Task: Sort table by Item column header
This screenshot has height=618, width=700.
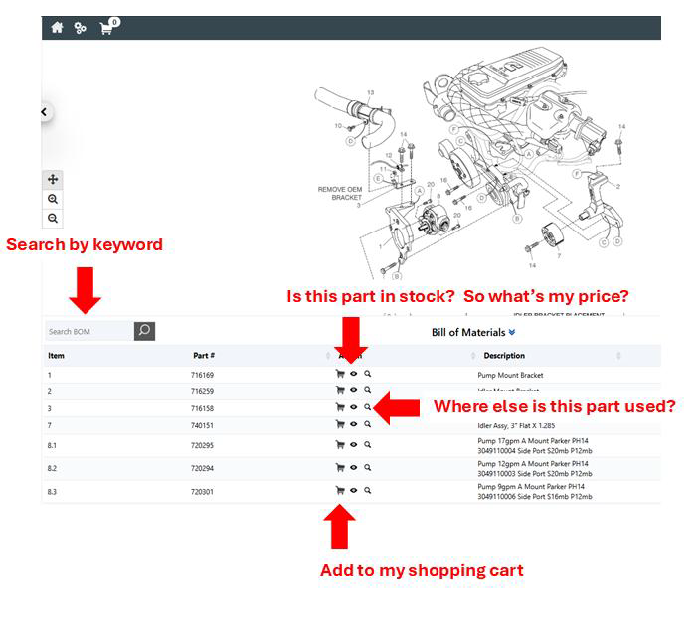Action: tap(57, 356)
